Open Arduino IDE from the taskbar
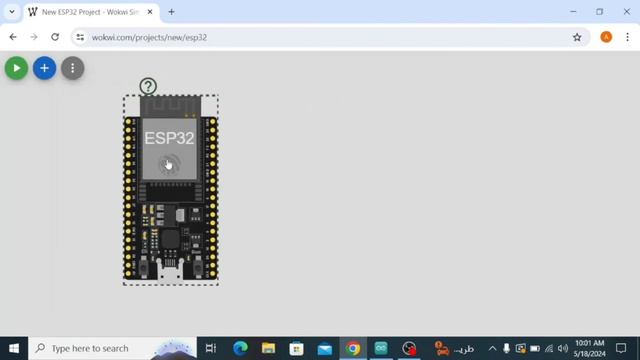This screenshot has width=640, height=360. tap(381, 348)
